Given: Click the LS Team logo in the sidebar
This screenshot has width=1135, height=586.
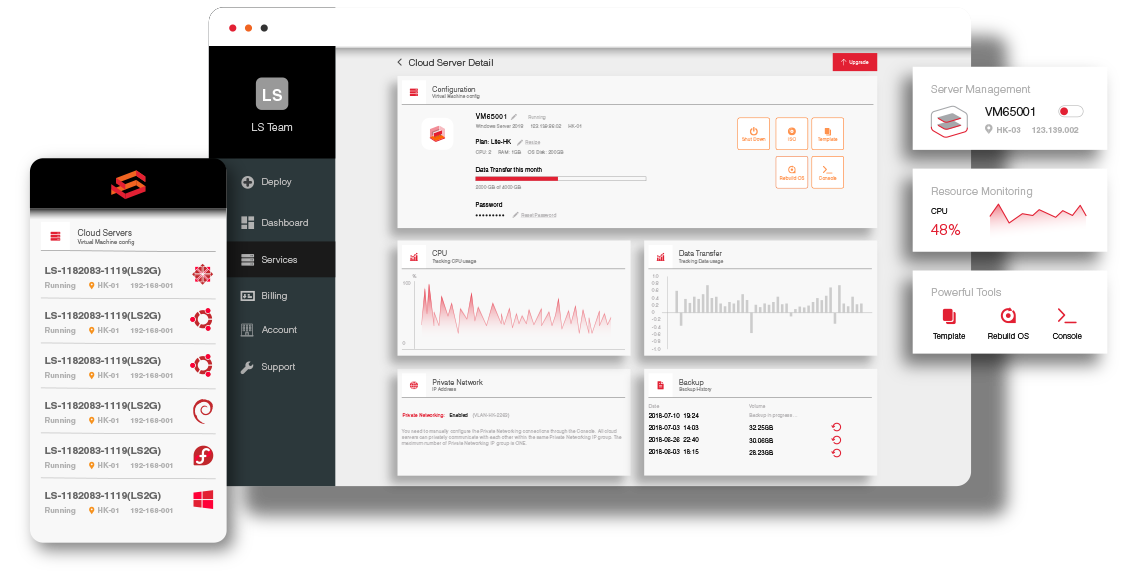Looking at the screenshot, I should 272,93.
